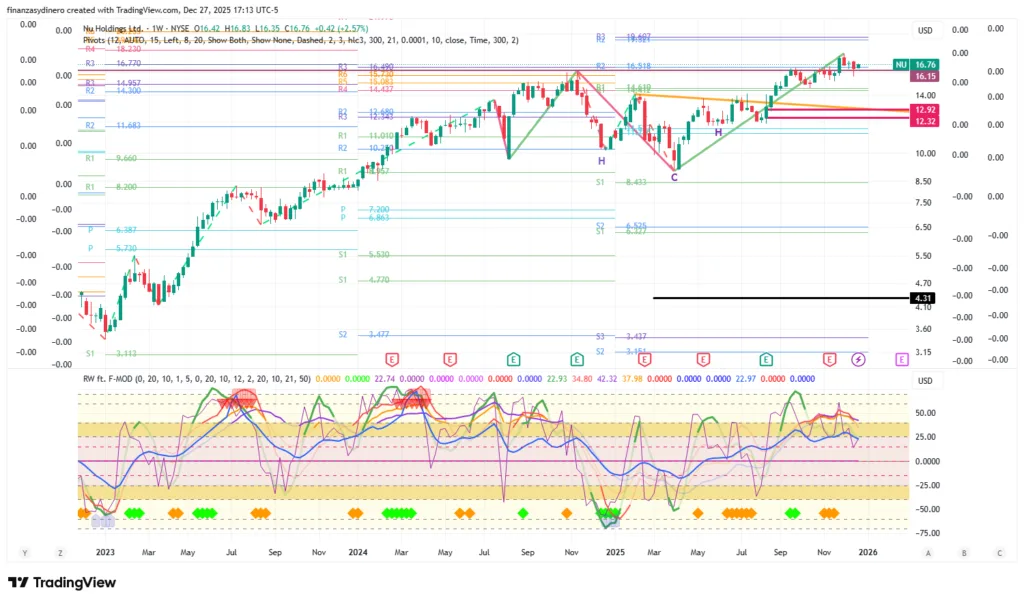Select the Nu Holdings Ltd. symbol title
The height and width of the screenshot is (603, 1024).
116,28
